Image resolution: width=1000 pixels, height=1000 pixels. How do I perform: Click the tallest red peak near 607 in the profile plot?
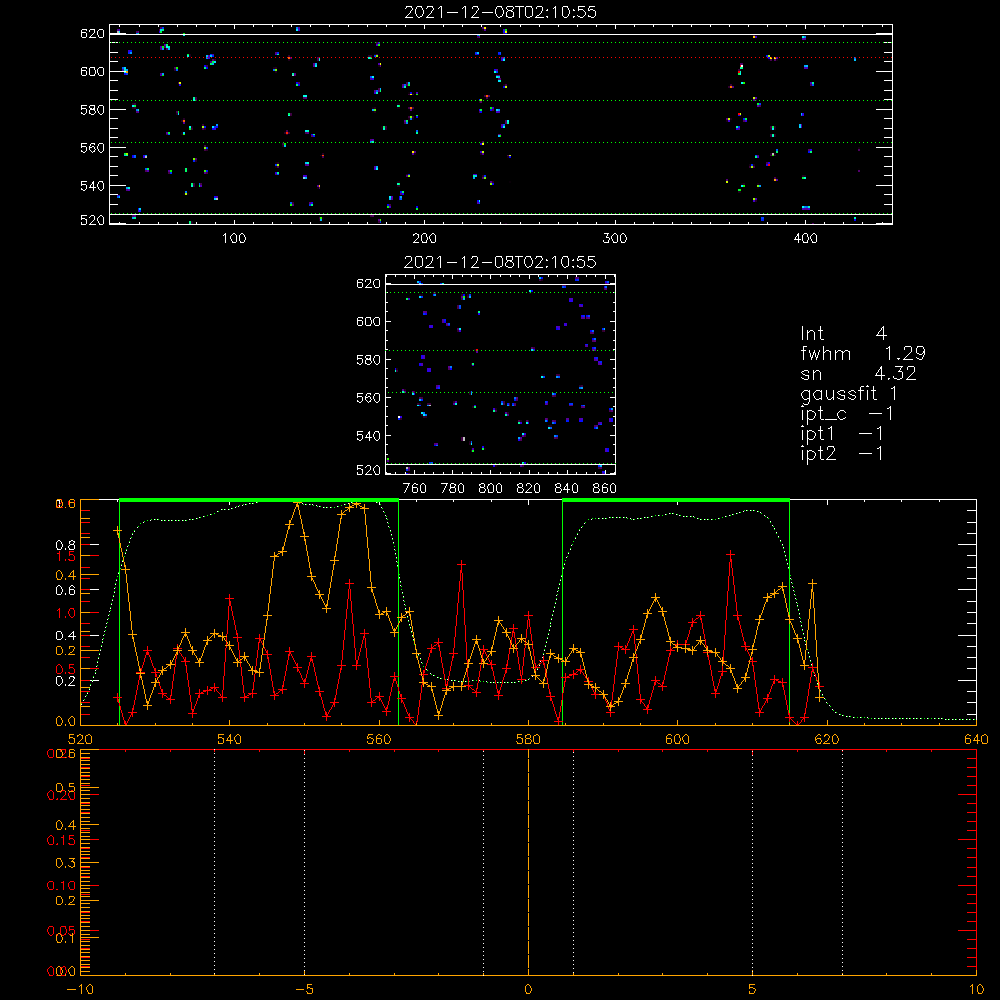pos(730,554)
